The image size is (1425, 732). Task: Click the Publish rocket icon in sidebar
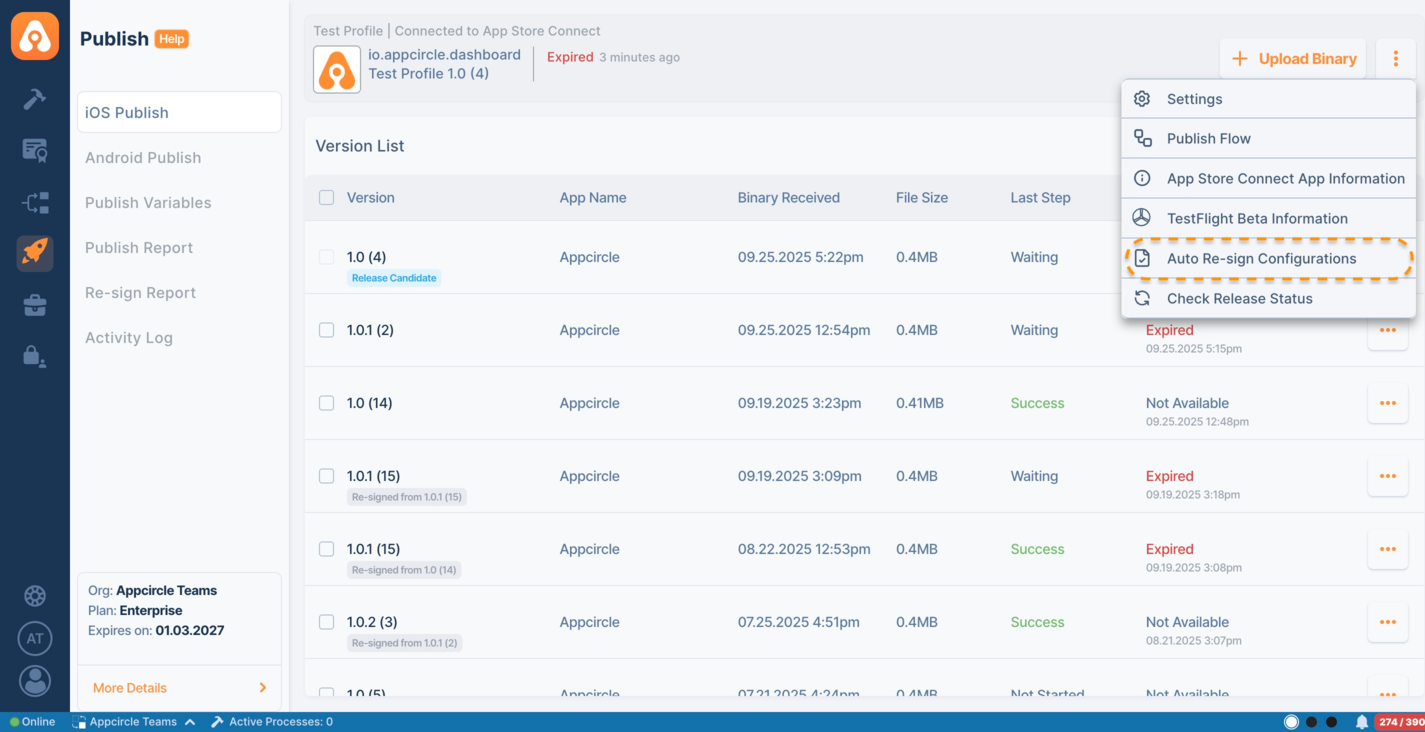[x=35, y=251]
